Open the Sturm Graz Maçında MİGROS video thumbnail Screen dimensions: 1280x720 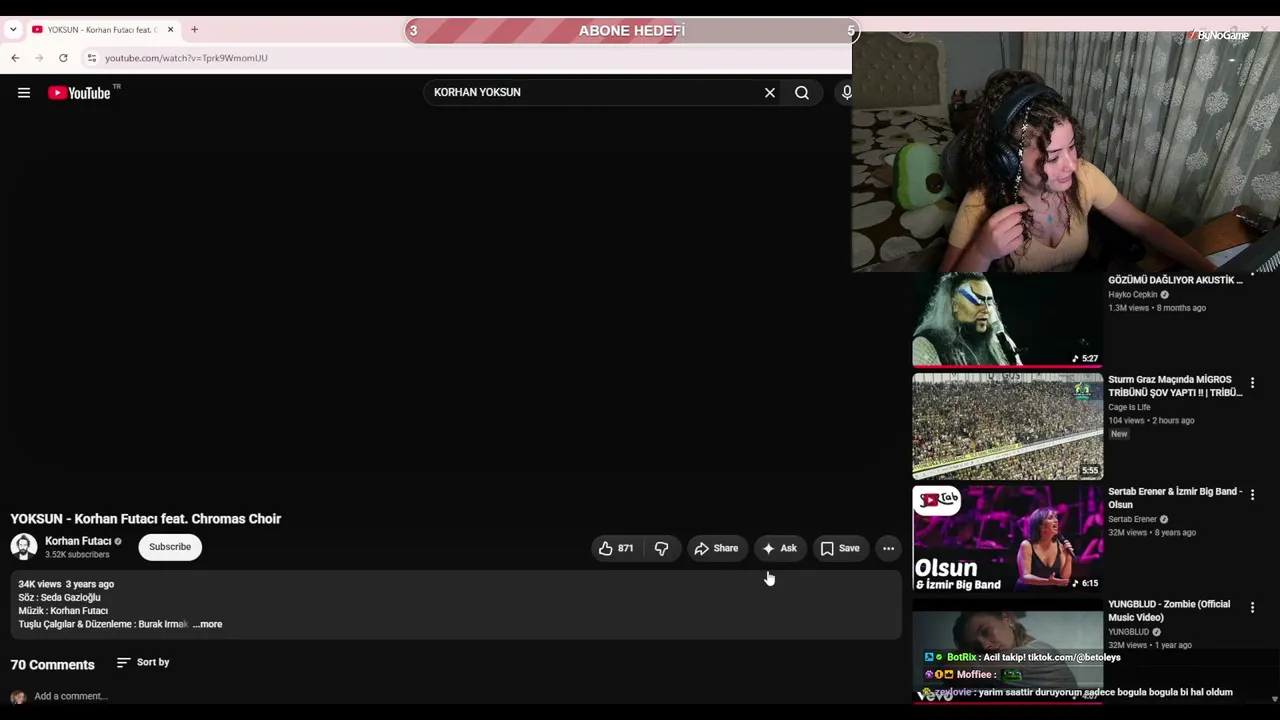1008,426
